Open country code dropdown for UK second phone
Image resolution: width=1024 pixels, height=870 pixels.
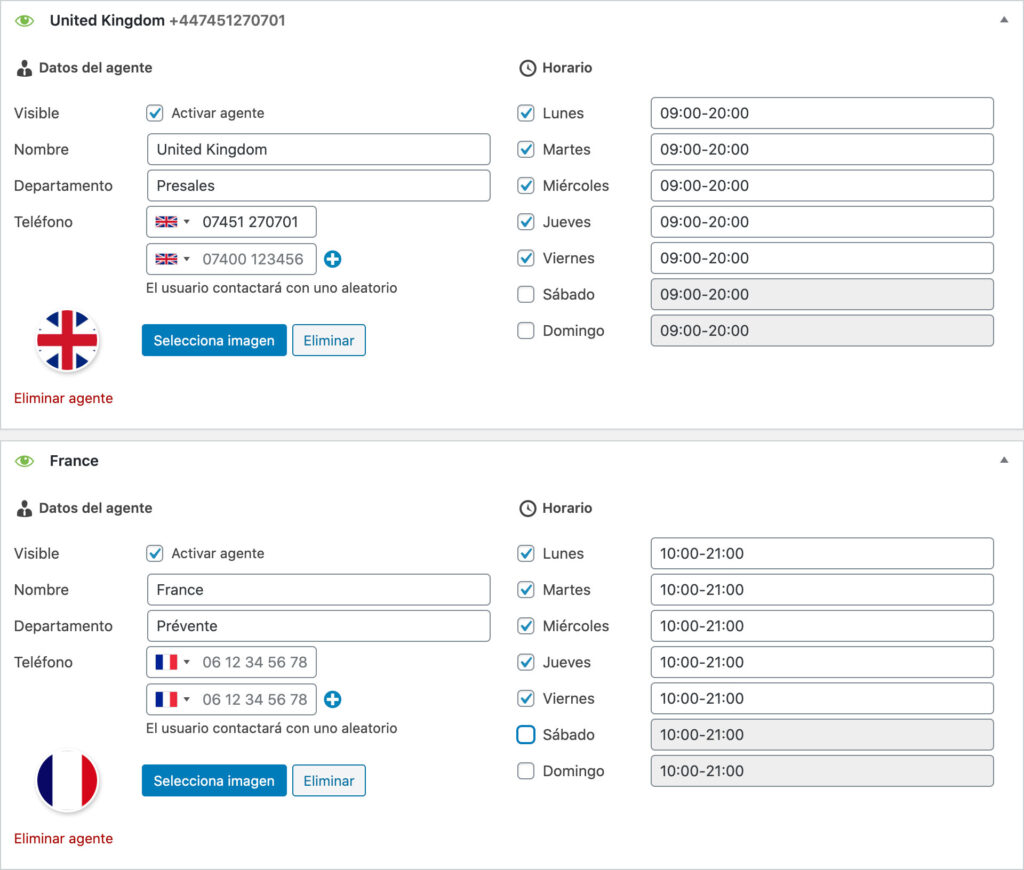172,259
